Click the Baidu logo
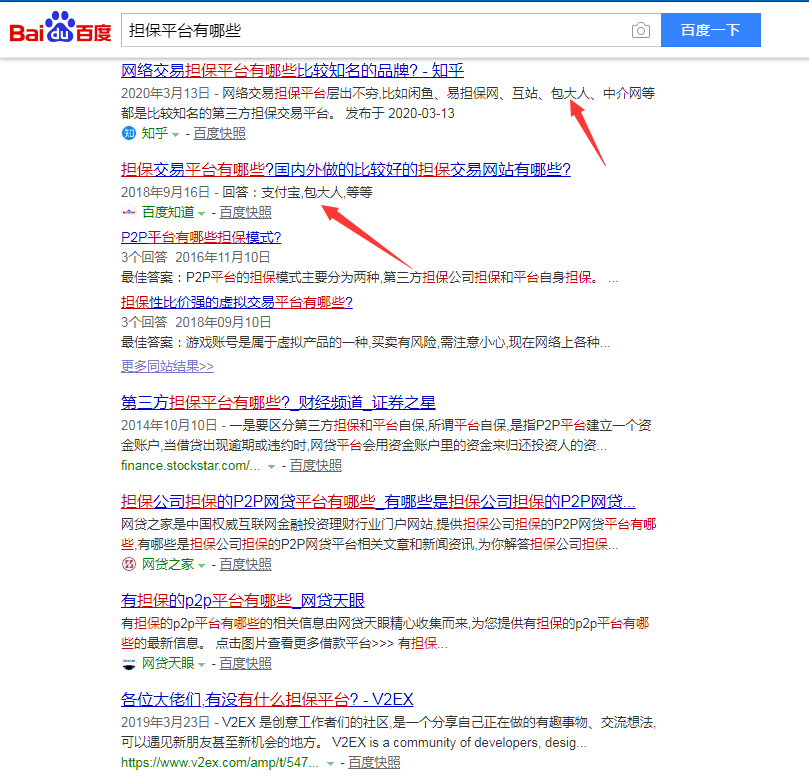The height and width of the screenshot is (780, 809). click(60, 30)
